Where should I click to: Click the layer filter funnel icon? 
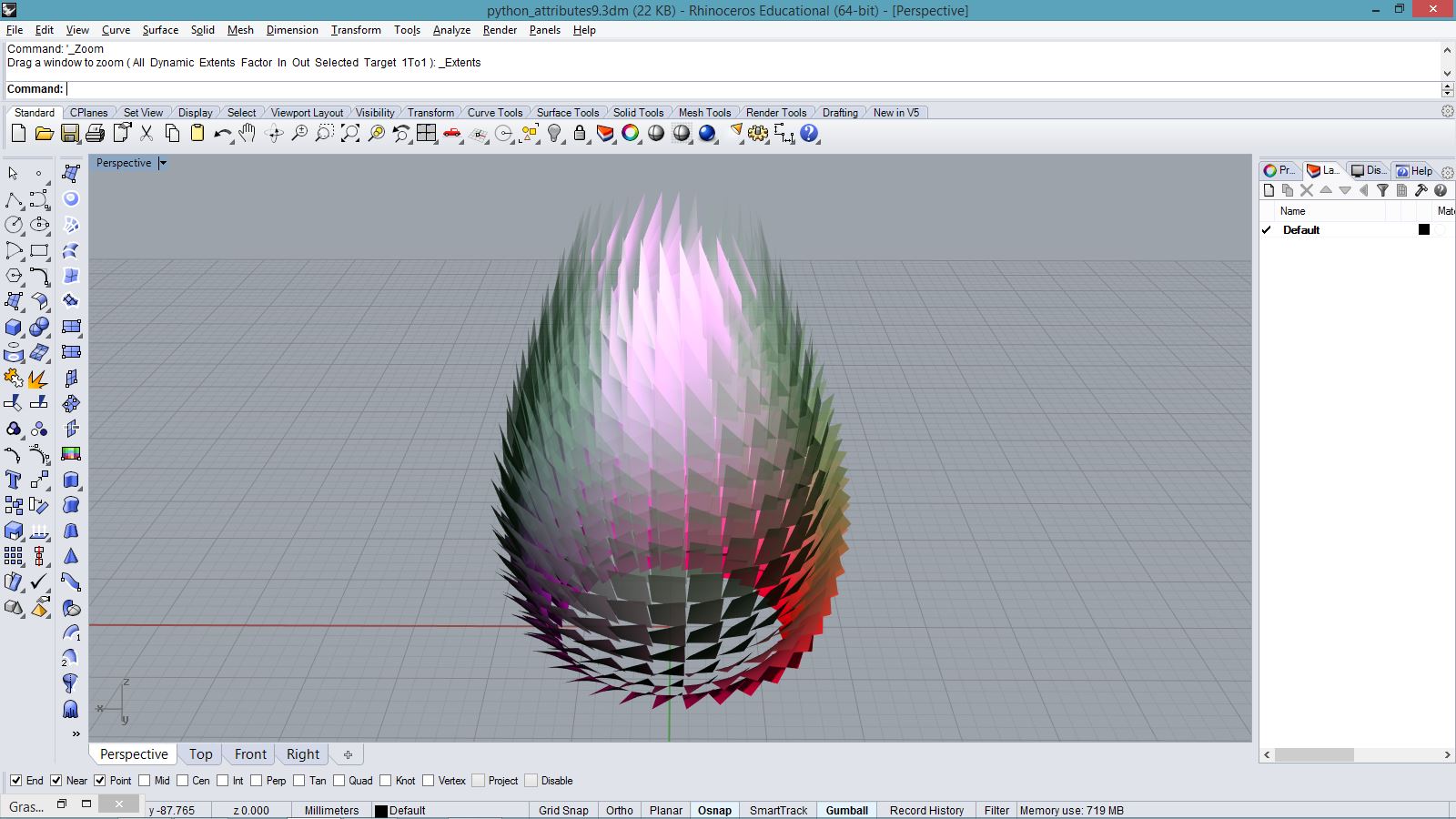point(1382,190)
